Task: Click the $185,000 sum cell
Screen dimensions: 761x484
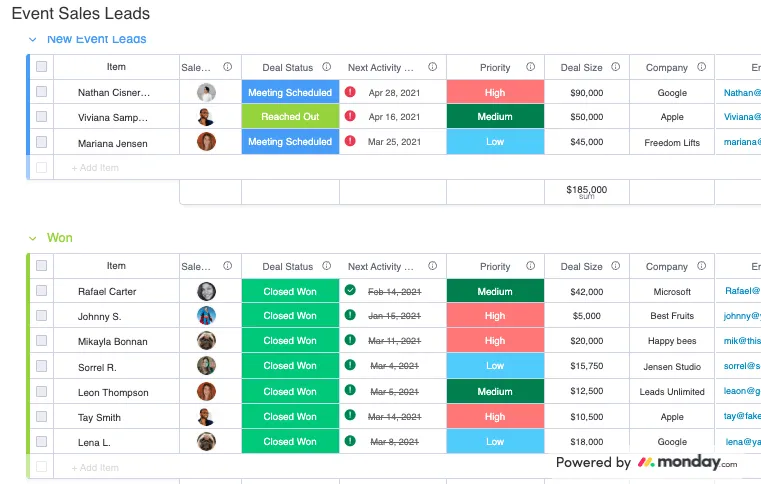Action: tap(587, 192)
